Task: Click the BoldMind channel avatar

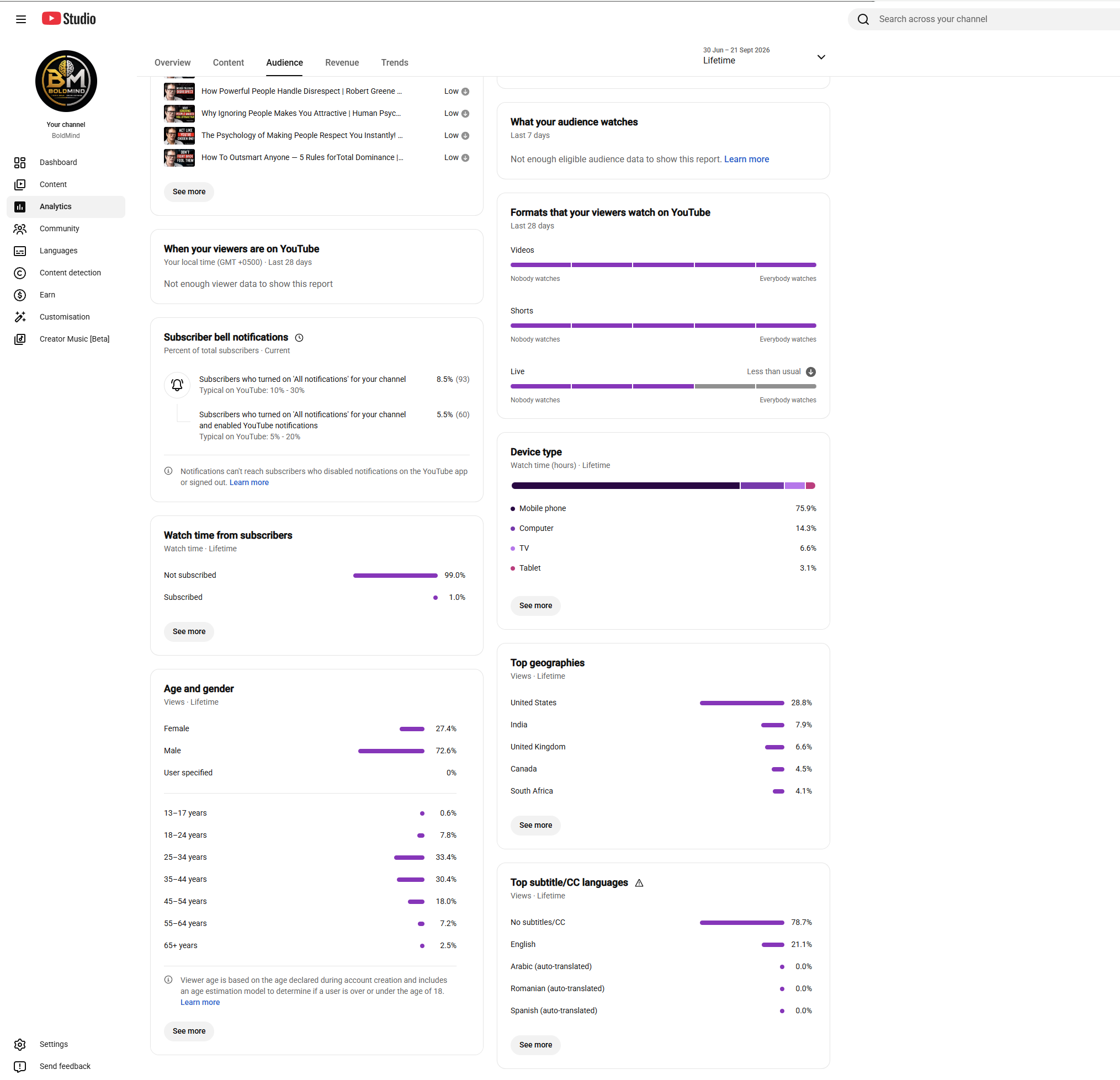Action: pyautogui.click(x=66, y=81)
